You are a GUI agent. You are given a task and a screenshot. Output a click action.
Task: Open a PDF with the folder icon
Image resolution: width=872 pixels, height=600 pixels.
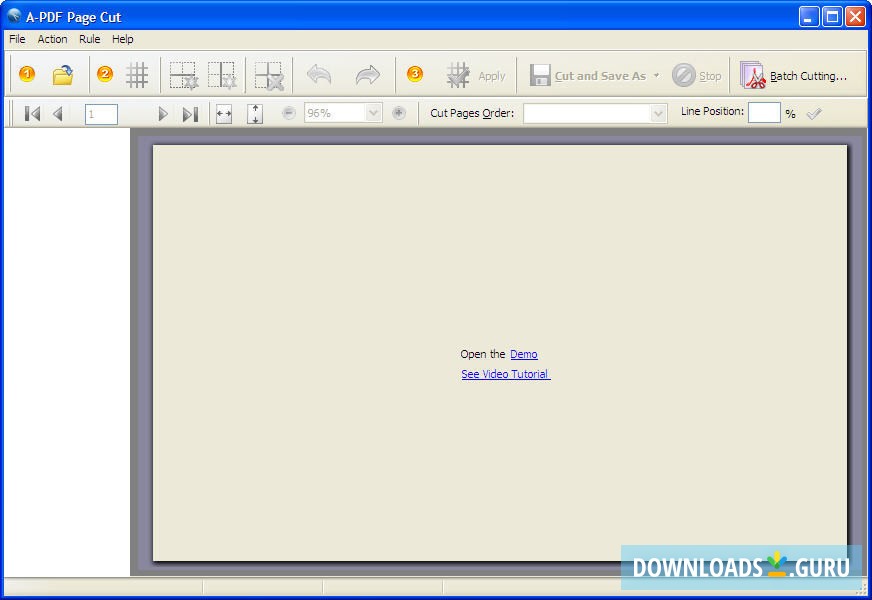[63, 75]
